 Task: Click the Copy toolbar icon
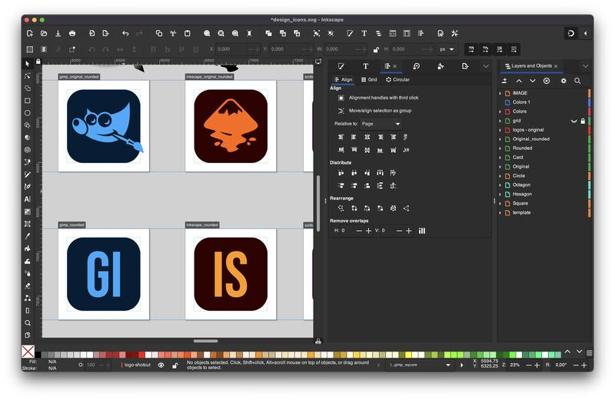click(x=159, y=34)
